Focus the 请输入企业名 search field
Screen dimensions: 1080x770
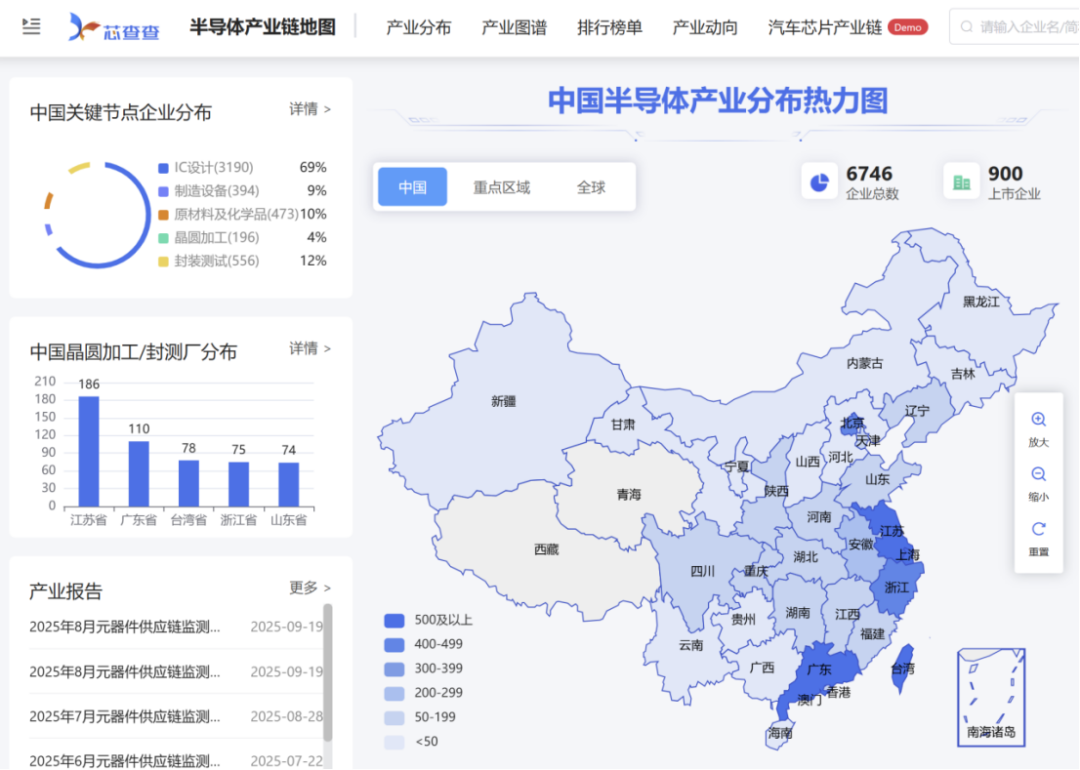[x=1014, y=27]
